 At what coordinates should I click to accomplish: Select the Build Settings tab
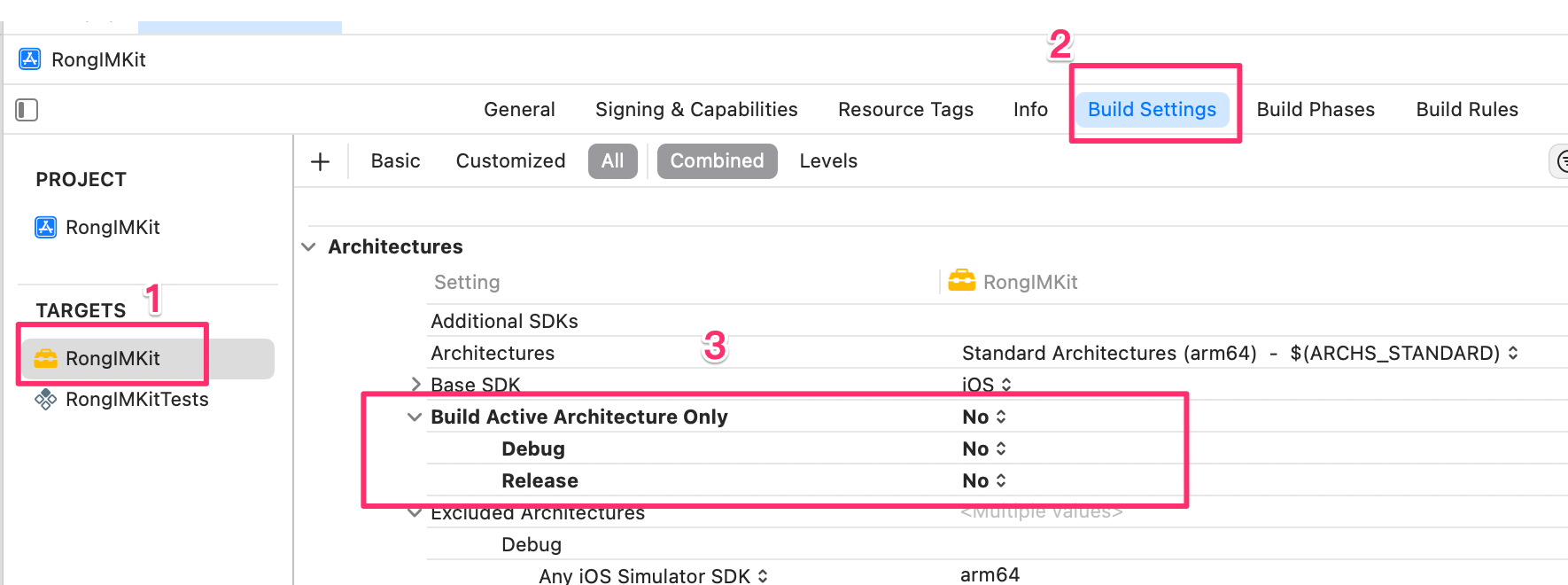click(1152, 110)
